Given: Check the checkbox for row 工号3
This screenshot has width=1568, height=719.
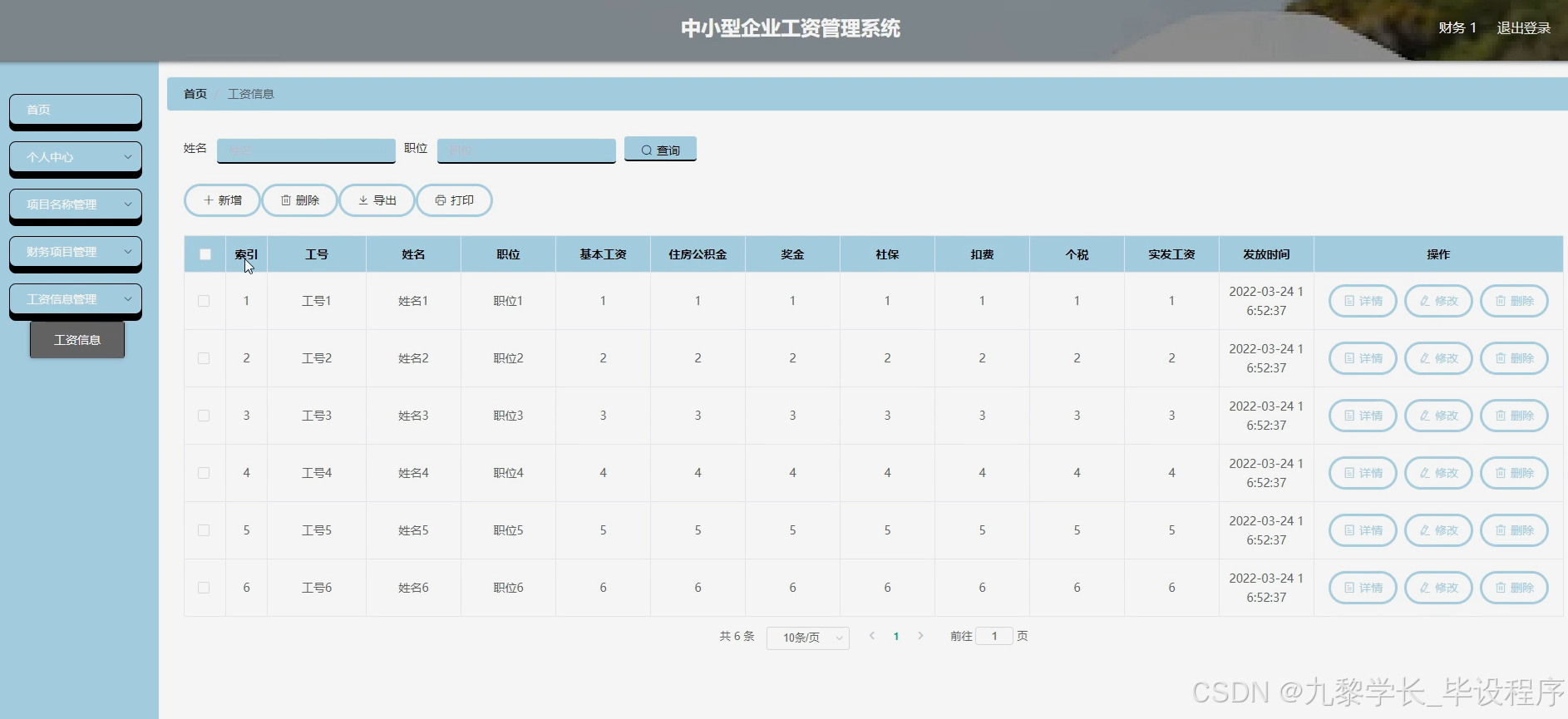Looking at the screenshot, I should tap(204, 416).
